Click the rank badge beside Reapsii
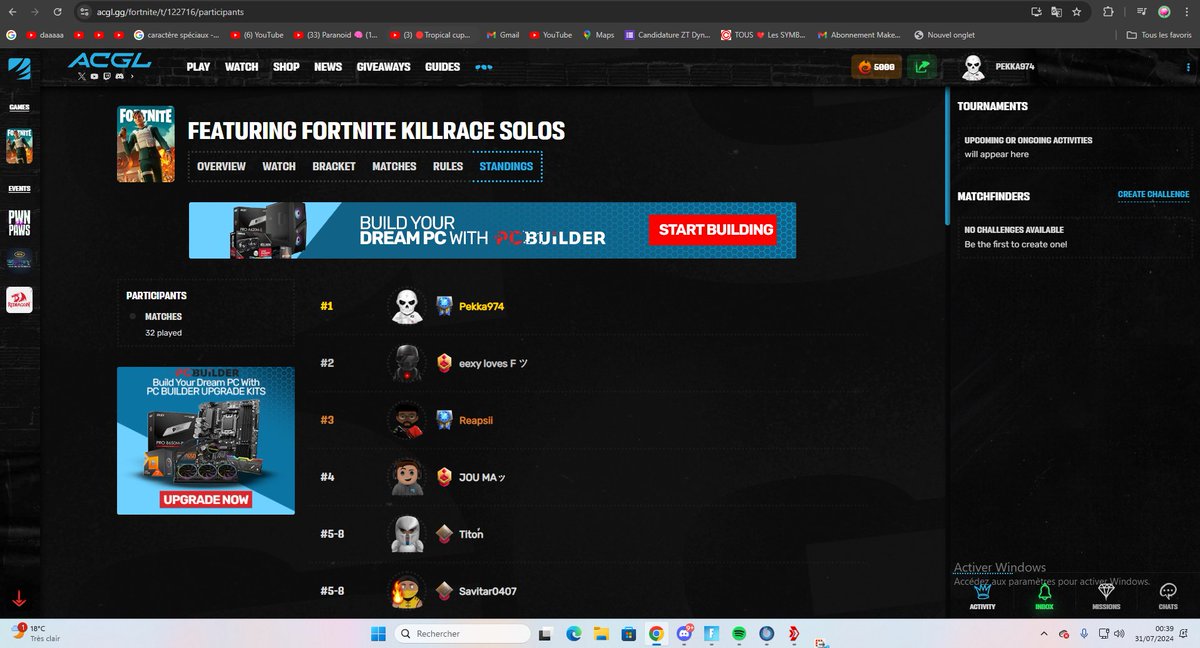Image resolution: width=1200 pixels, height=648 pixels. [445, 420]
